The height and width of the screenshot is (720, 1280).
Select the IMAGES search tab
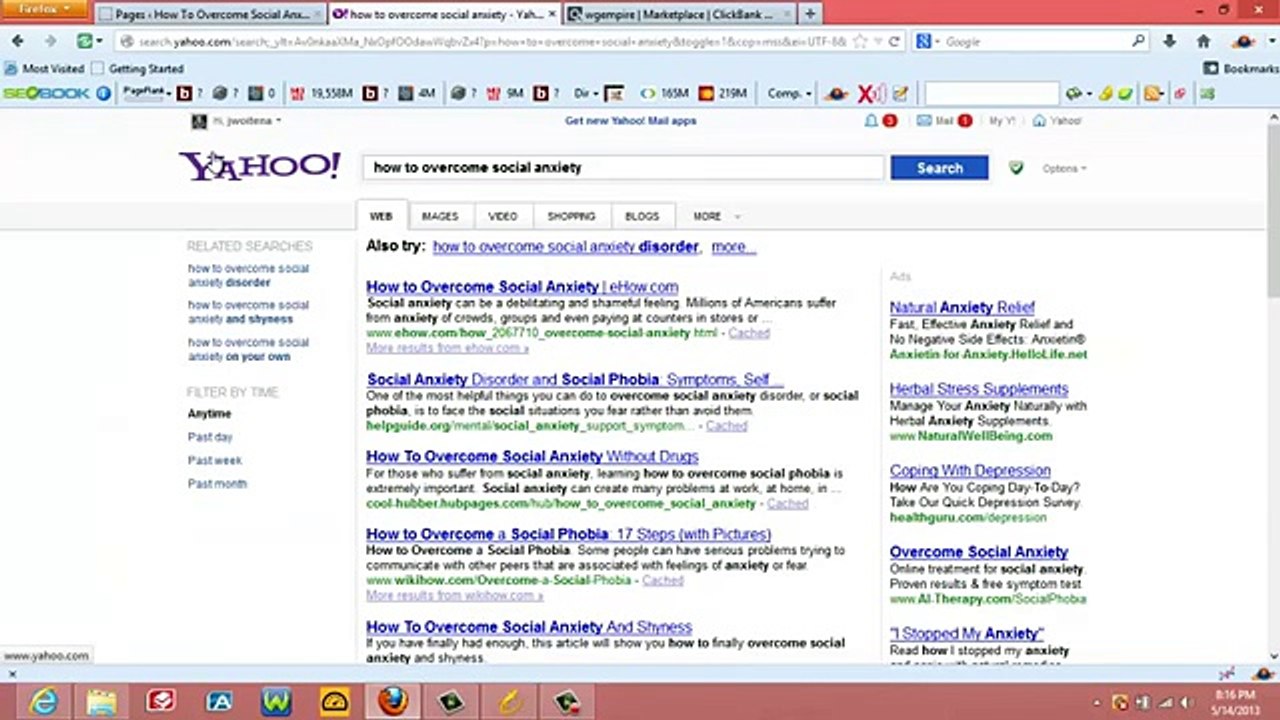coord(440,216)
